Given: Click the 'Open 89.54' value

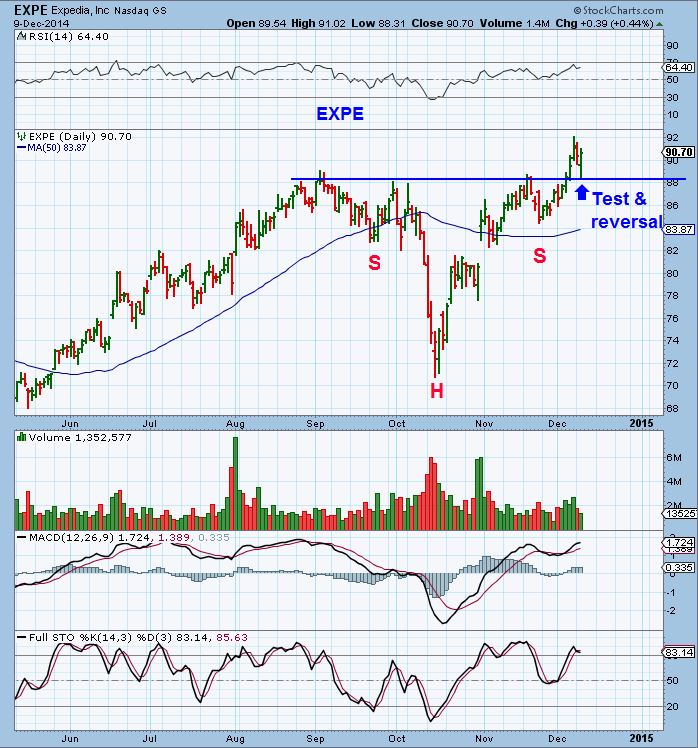Looking at the screenshot, I should 256,23.
